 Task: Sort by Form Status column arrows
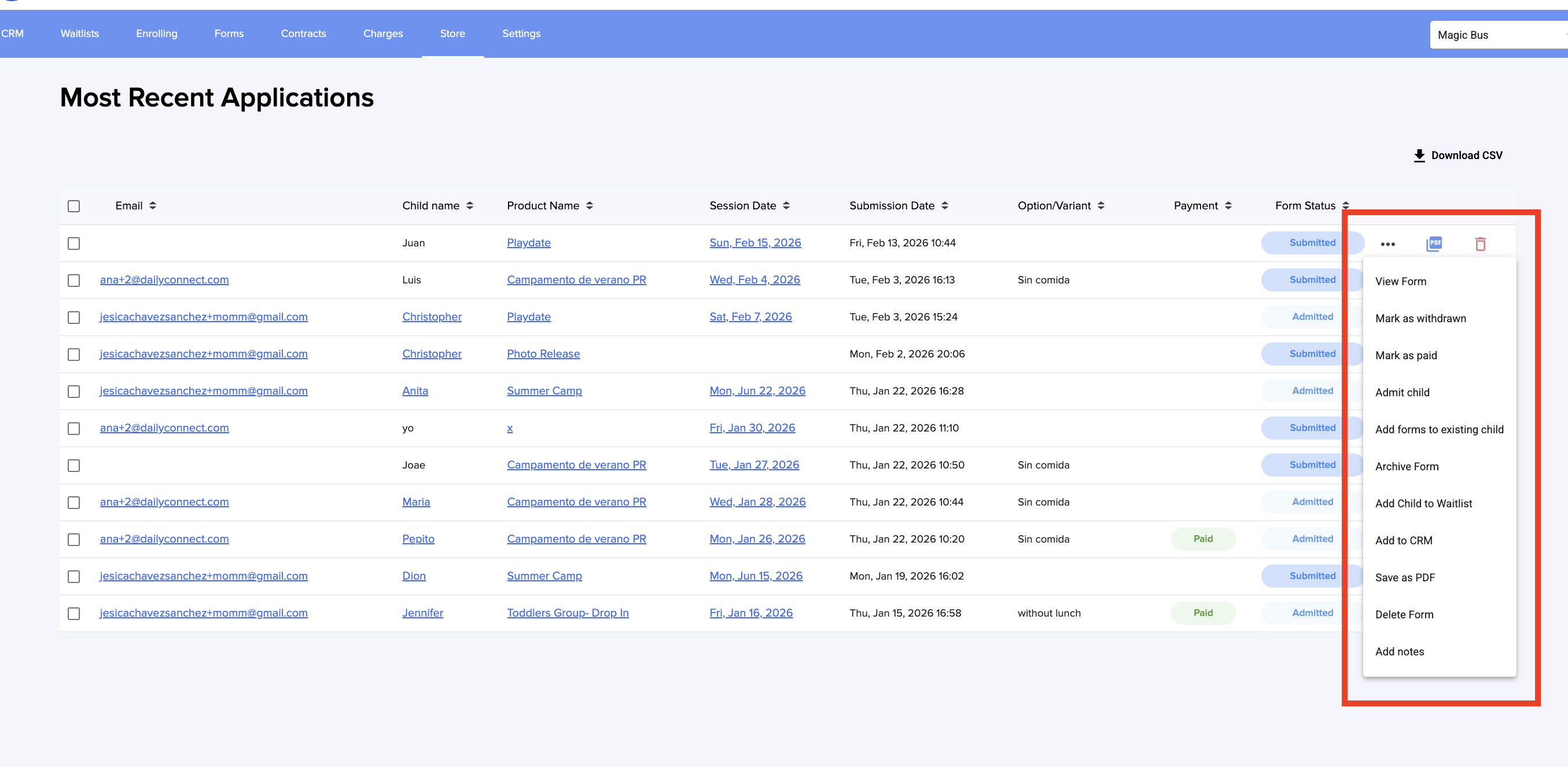point(1346,206)
